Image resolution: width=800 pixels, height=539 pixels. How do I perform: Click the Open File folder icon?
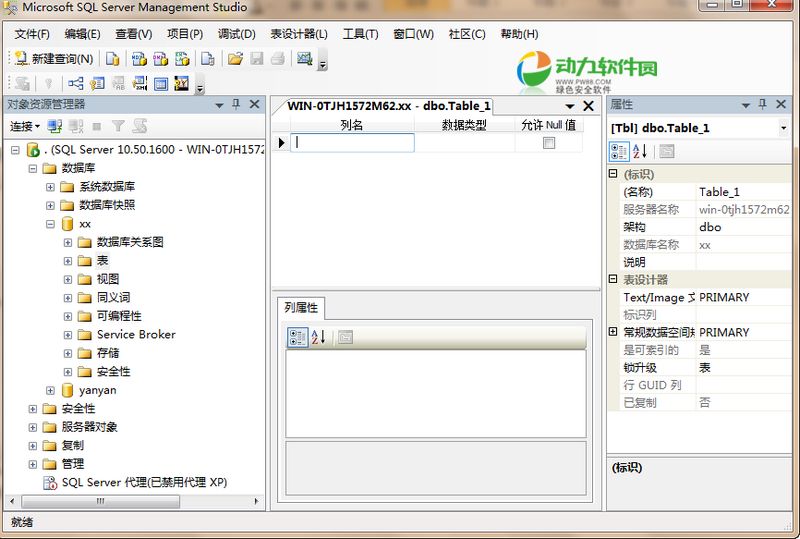coord(235,59)
